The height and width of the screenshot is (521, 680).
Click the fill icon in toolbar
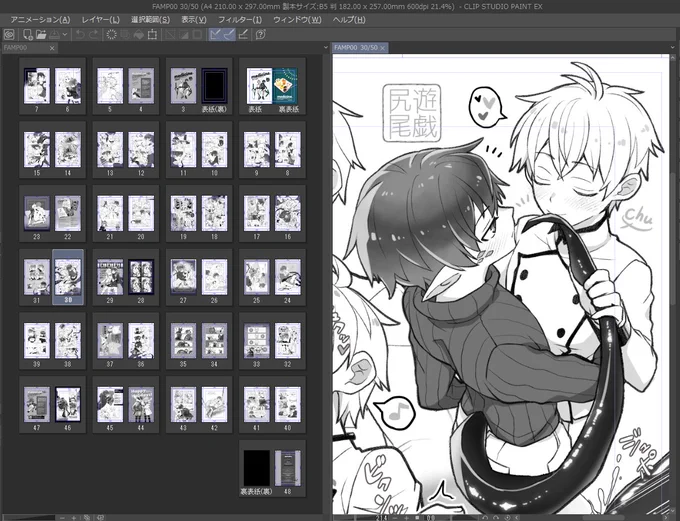pyautogui.click(x=139, y=34)
